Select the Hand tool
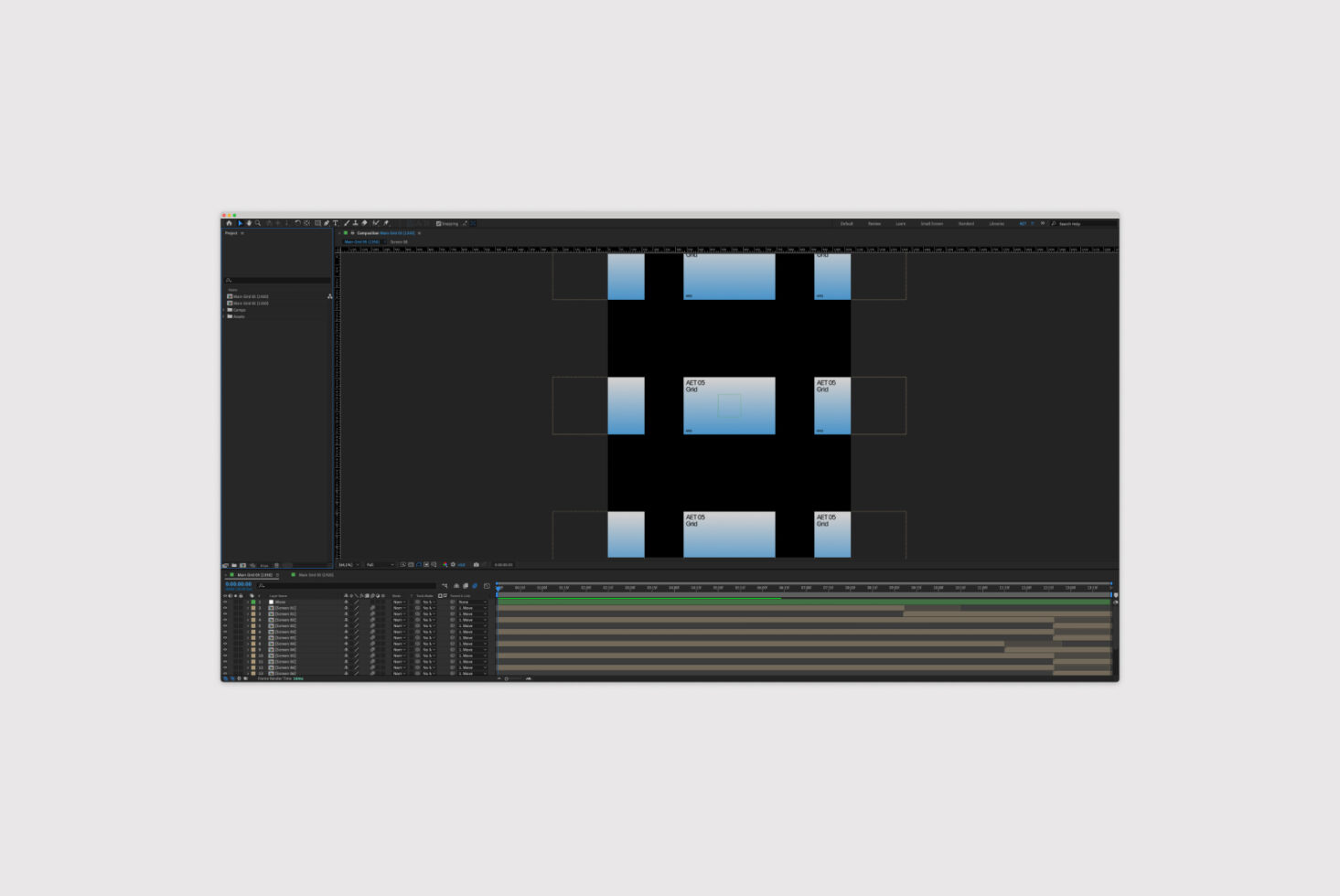 point(249,223)
